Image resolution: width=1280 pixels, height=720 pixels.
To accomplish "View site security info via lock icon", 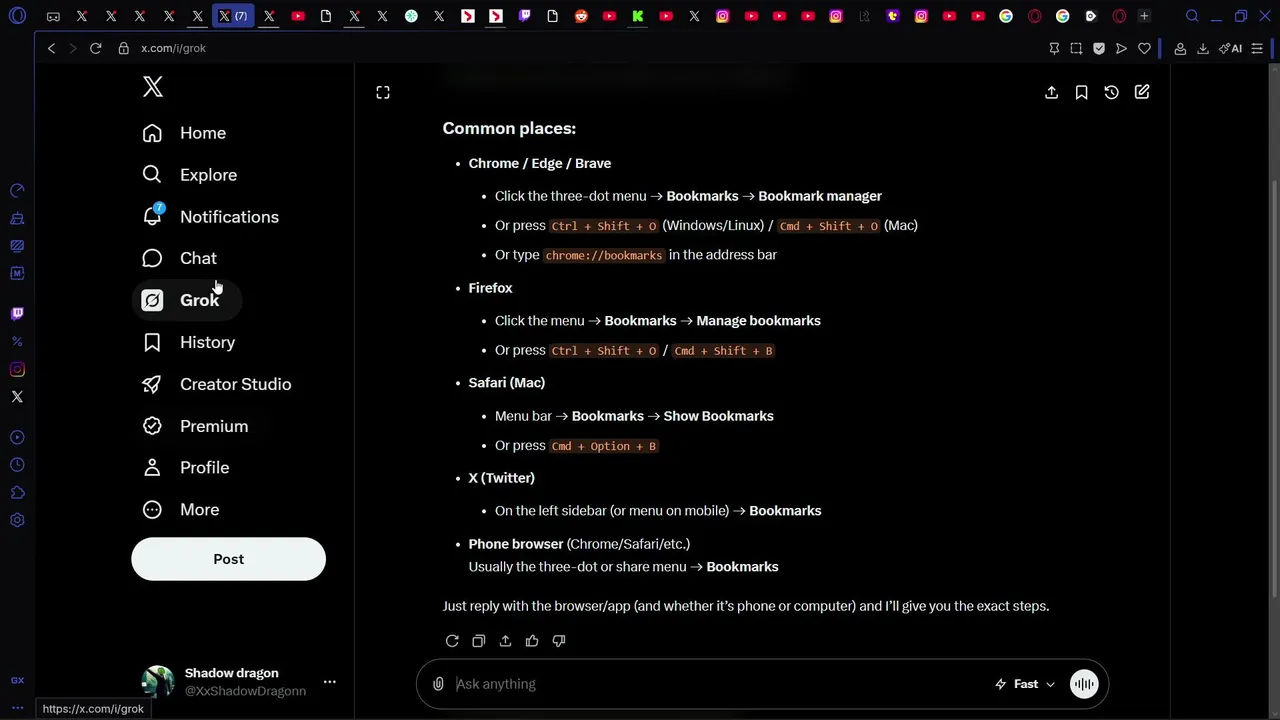I will (x=124, y=48).
